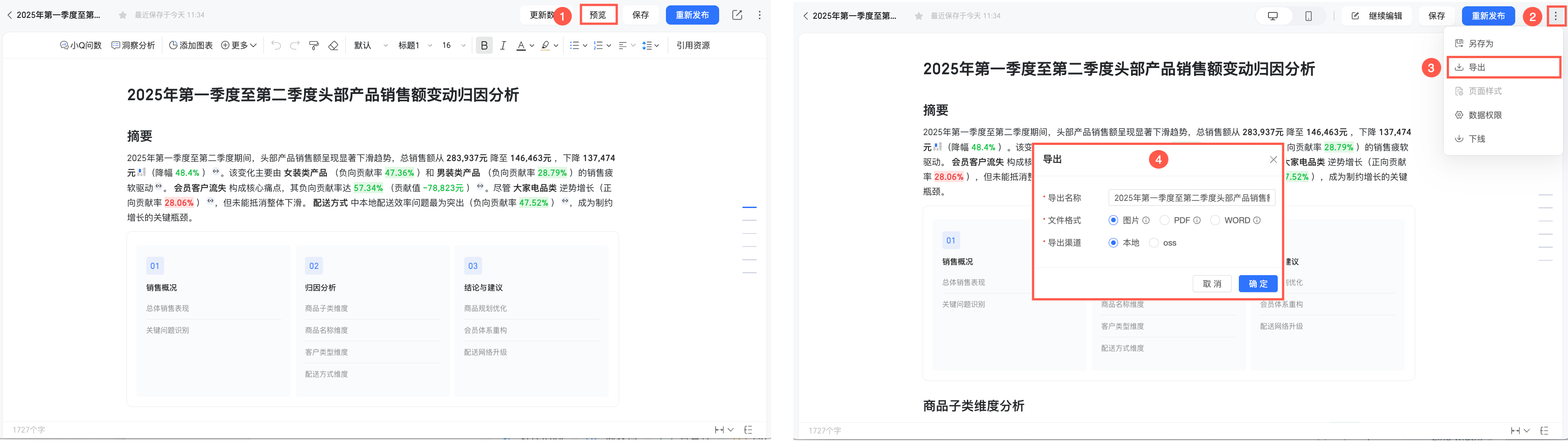
Task: Select PDF as the export file format
Action: (1165, 221)
